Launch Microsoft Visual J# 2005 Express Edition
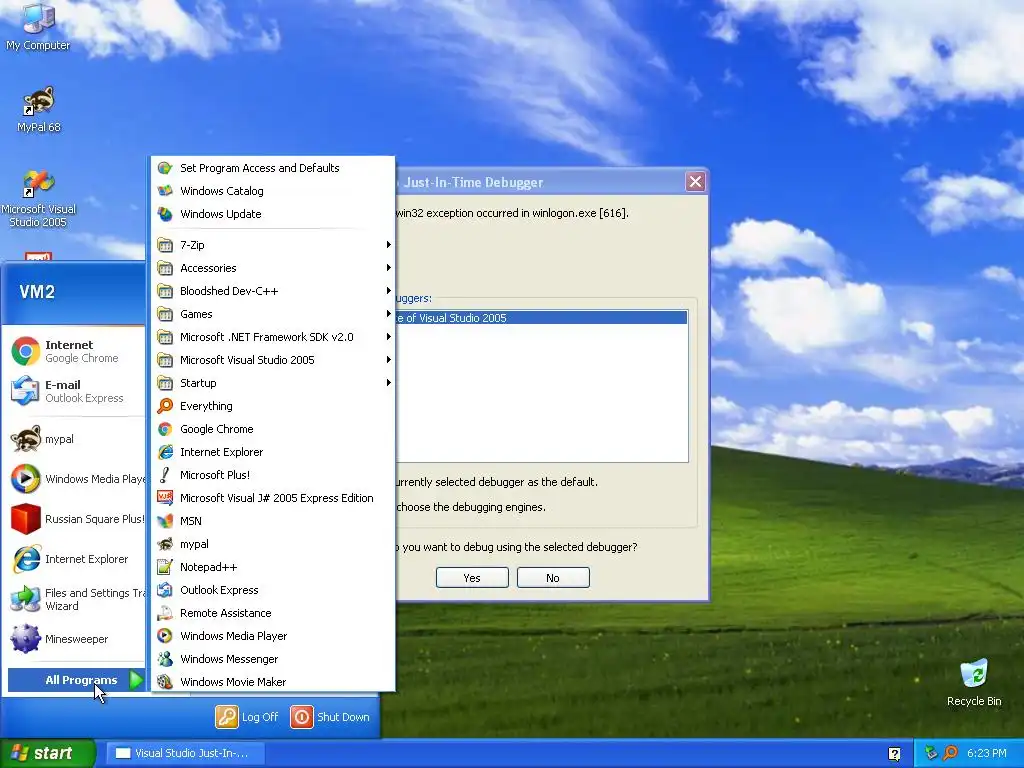Screen dimensions: 1024x768 273,498
